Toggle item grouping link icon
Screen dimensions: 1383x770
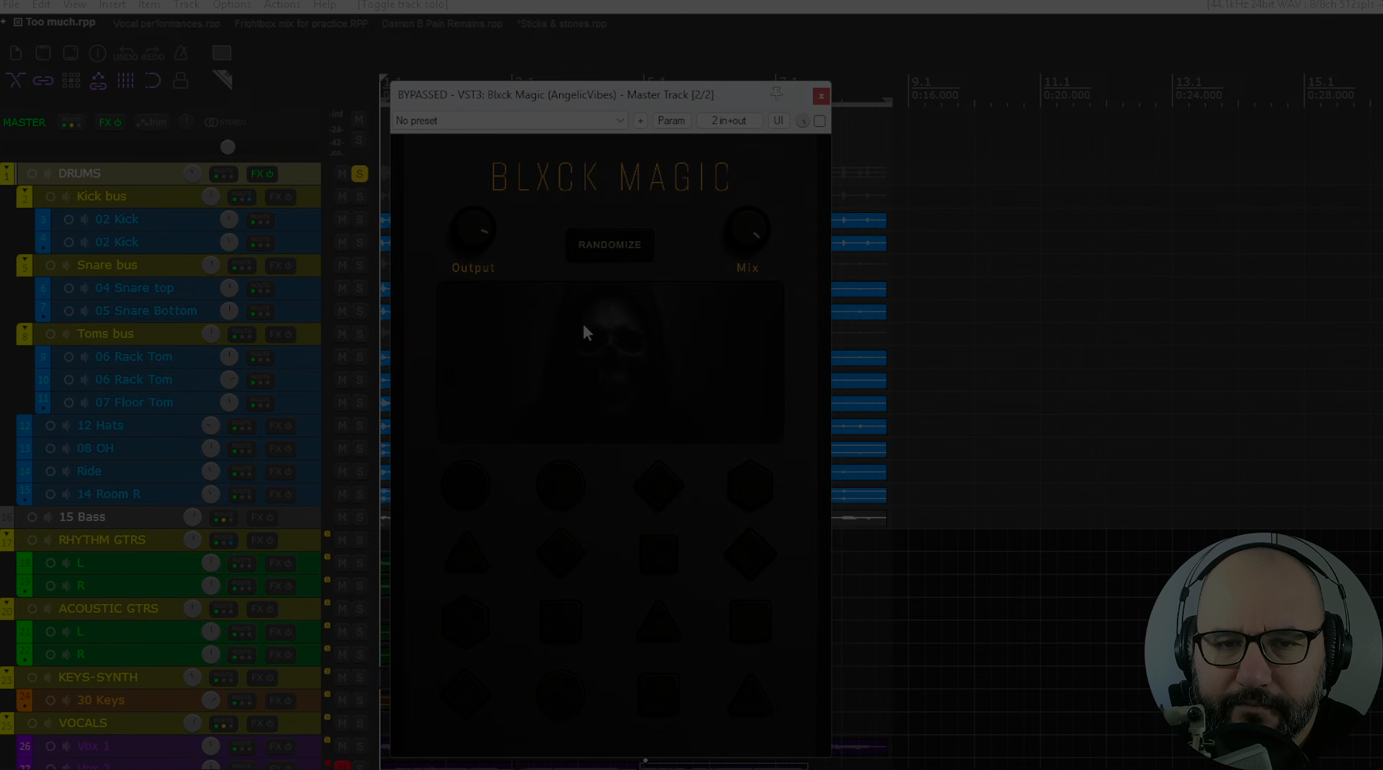[43, 80]
